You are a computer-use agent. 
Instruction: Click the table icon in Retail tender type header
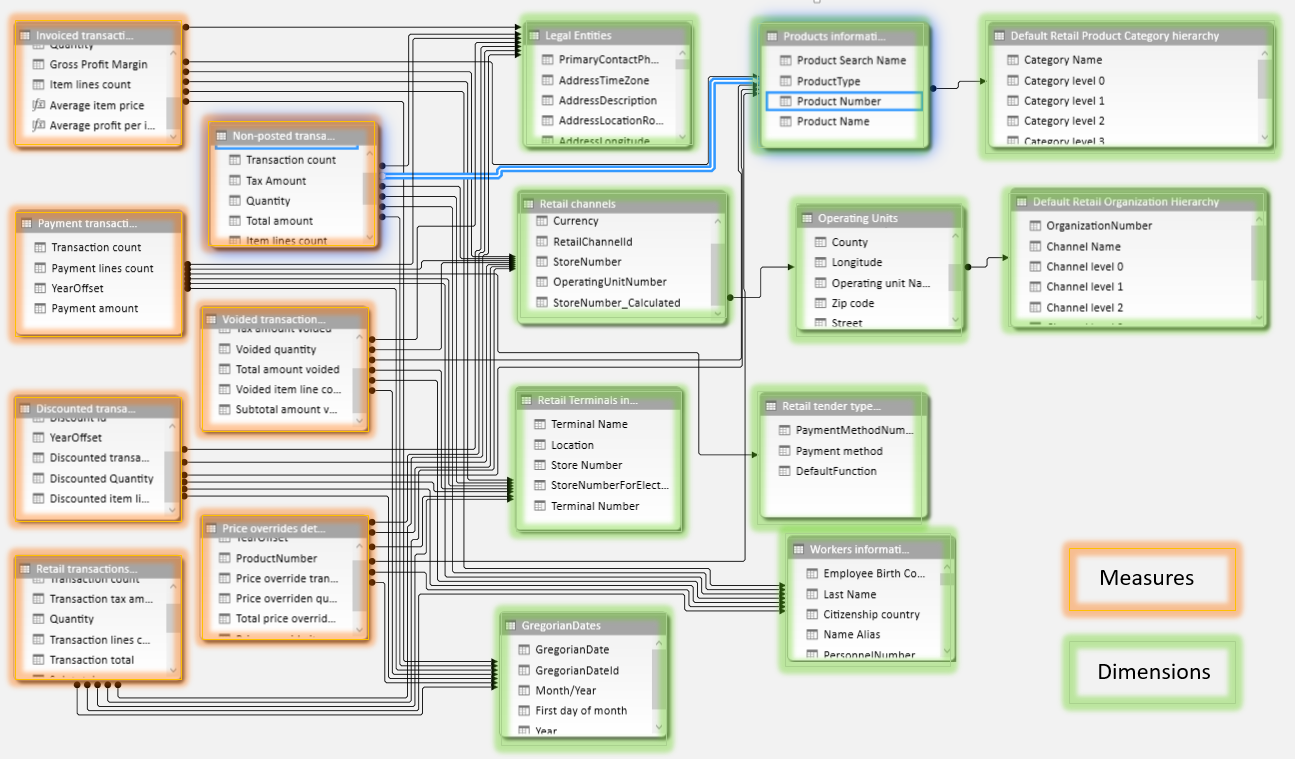[769, 406]
